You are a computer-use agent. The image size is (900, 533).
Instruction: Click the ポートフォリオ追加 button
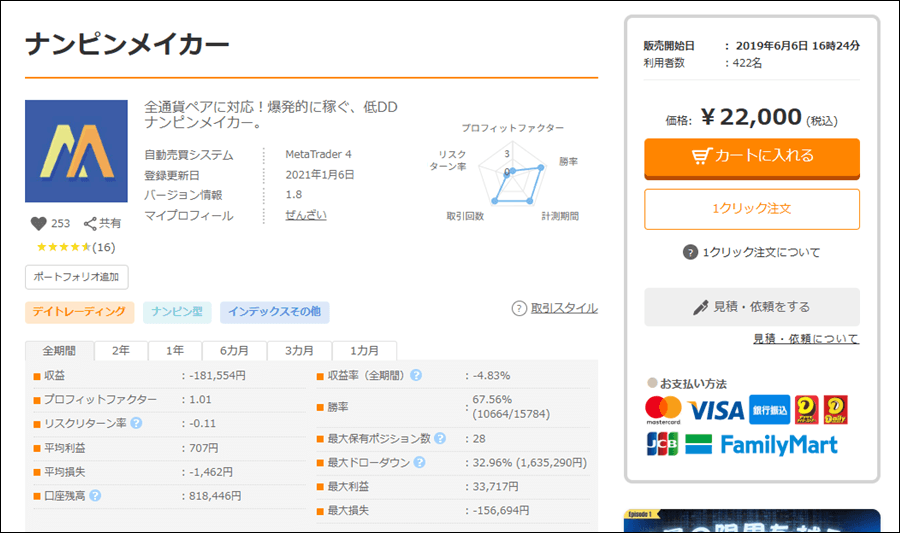click(x=77, y=276)
